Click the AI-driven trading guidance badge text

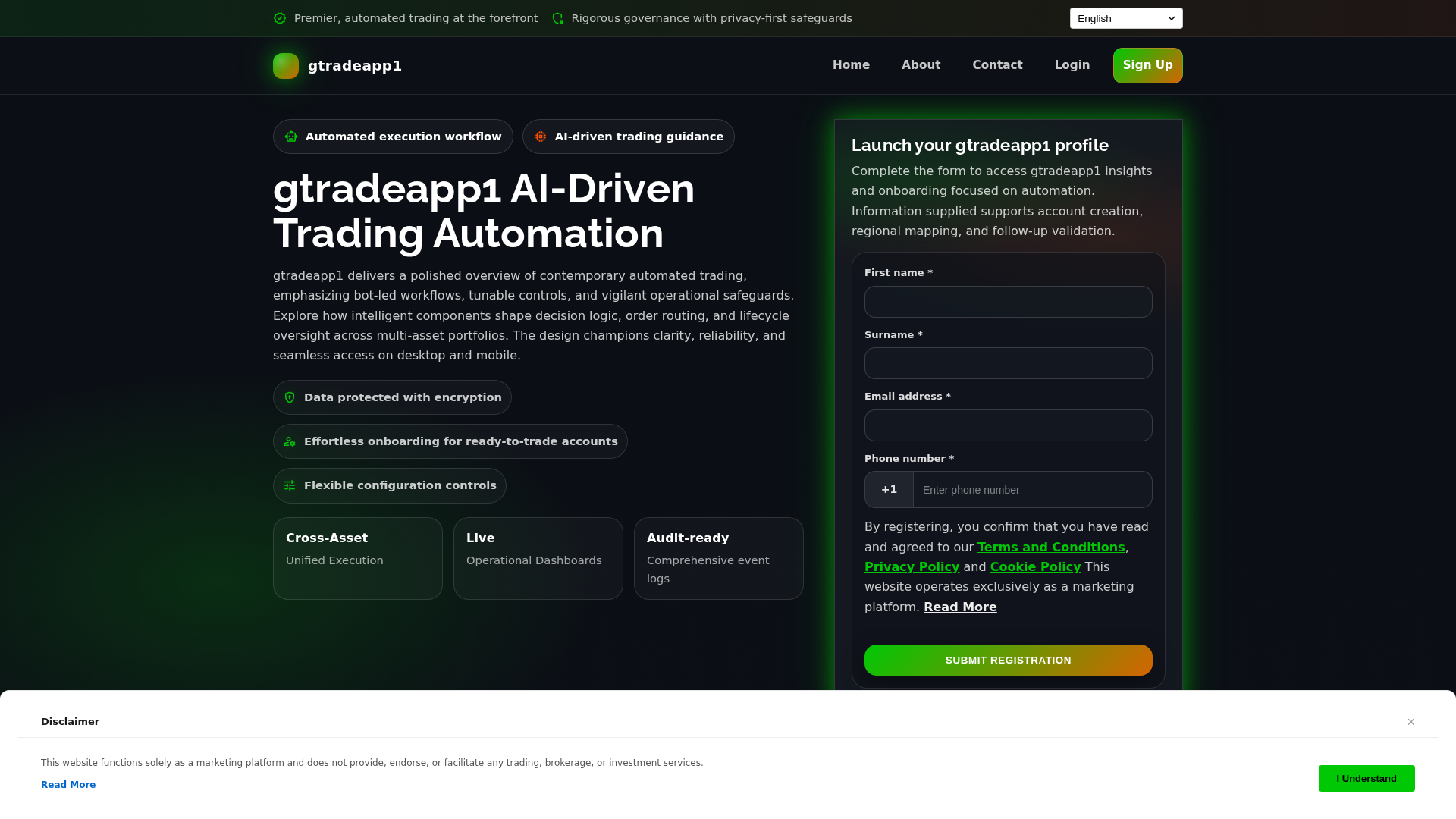tap(639, 136)
